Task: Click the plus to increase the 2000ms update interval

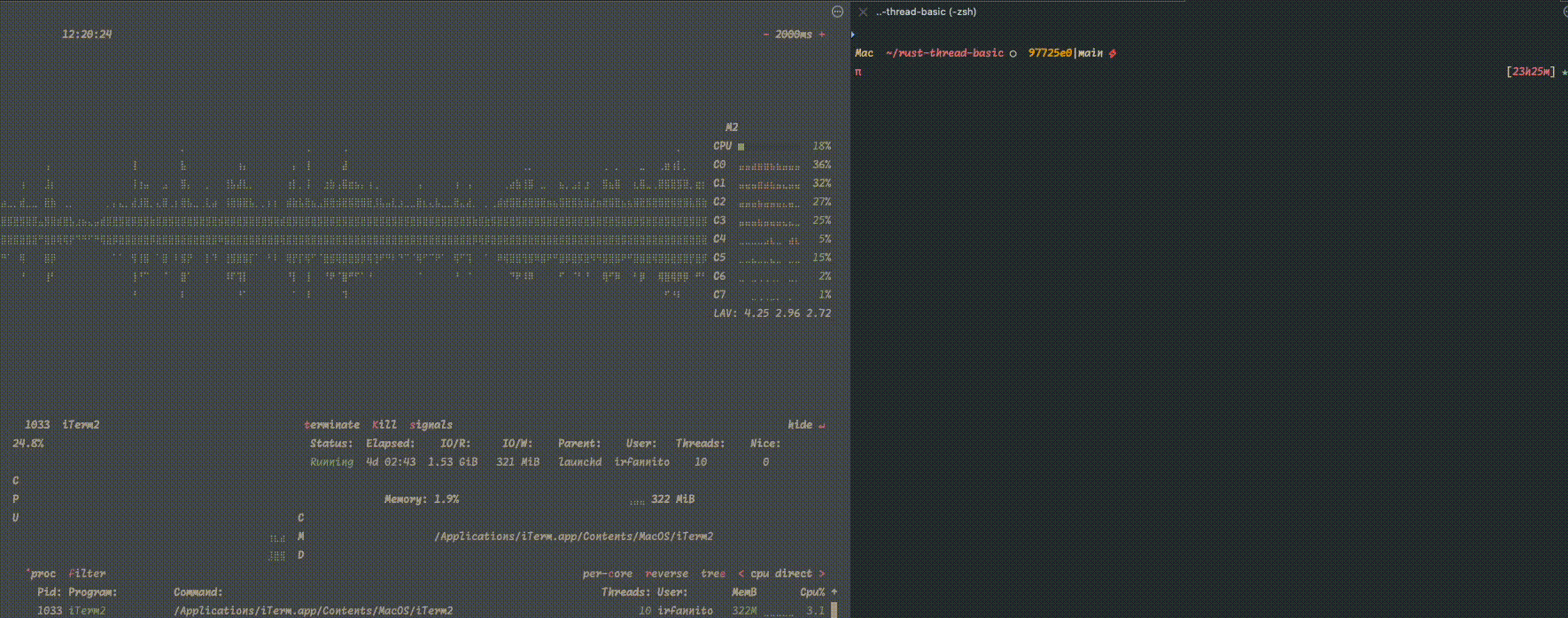Action: [822, 35]
